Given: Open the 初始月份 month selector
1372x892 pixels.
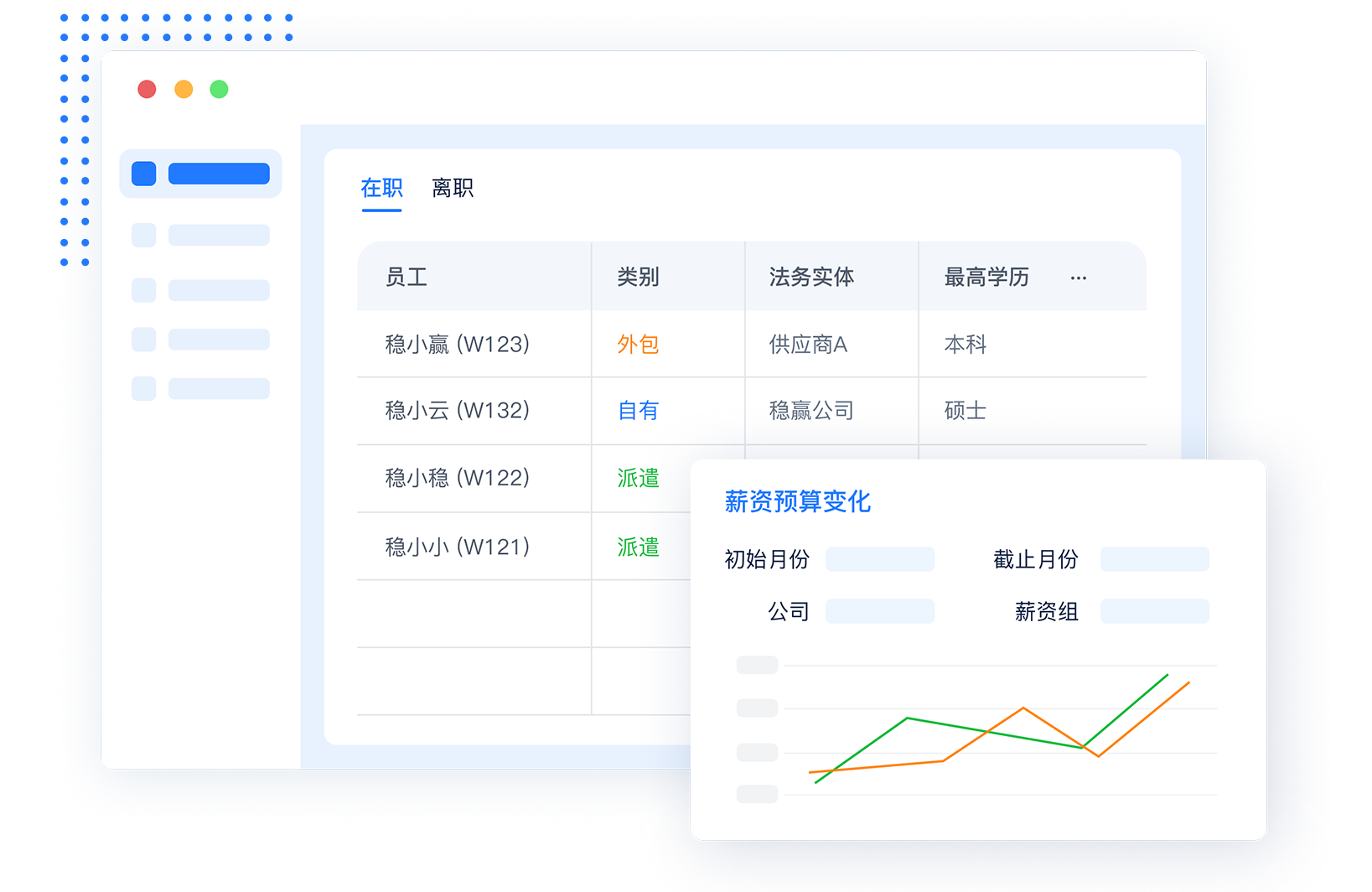Looking at the screenshot, I should click(879, 558).
